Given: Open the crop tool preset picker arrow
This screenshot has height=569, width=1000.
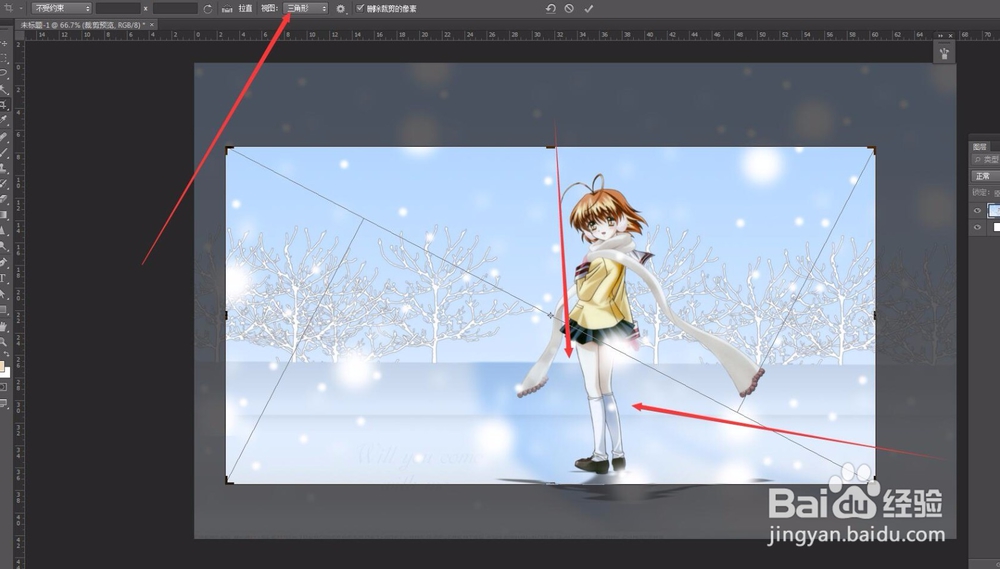Looking at the screenshot, I should [20, 8].
